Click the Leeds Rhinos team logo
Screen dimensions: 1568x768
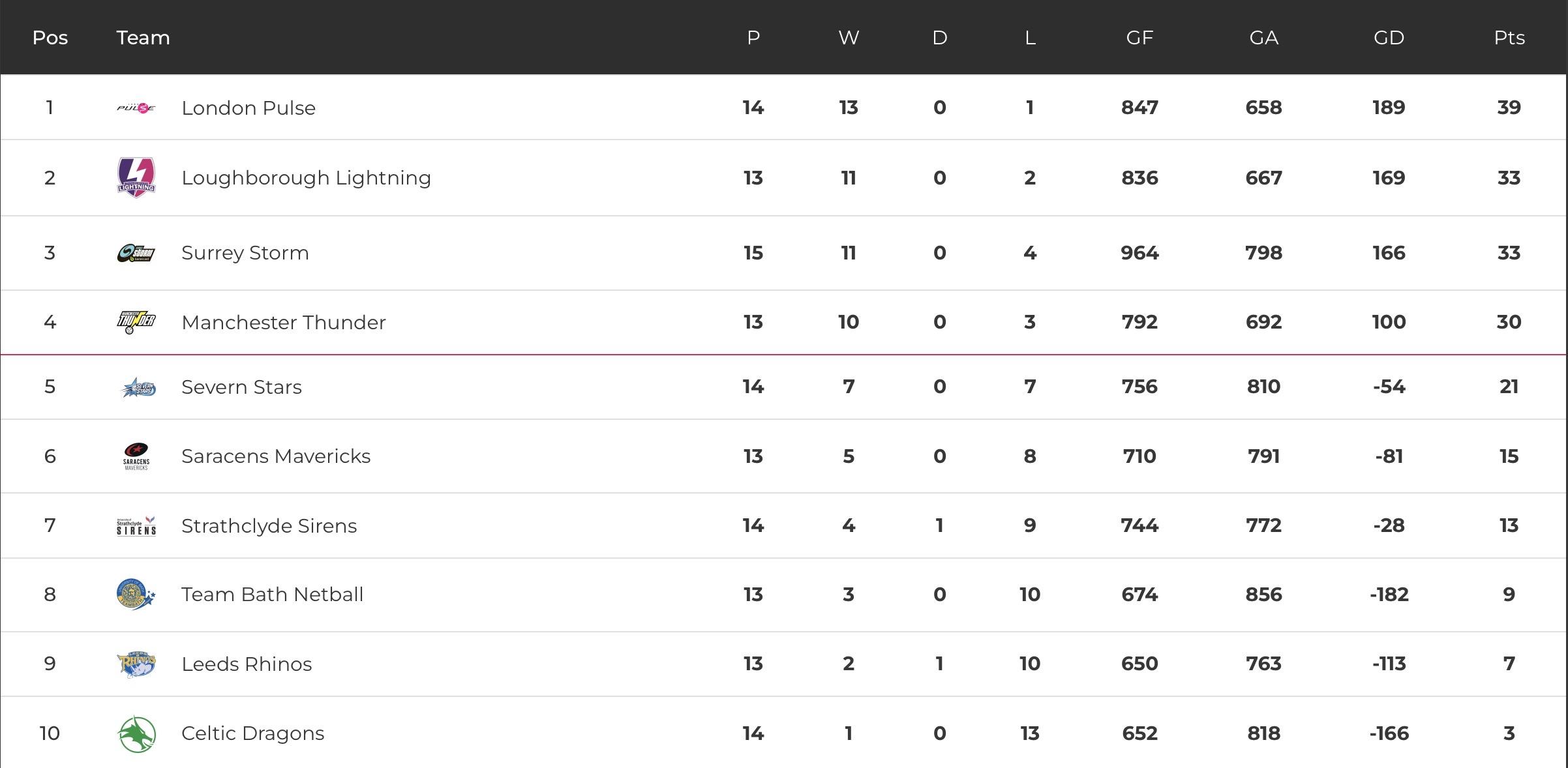pyautogui.click(x=136, y=664)
